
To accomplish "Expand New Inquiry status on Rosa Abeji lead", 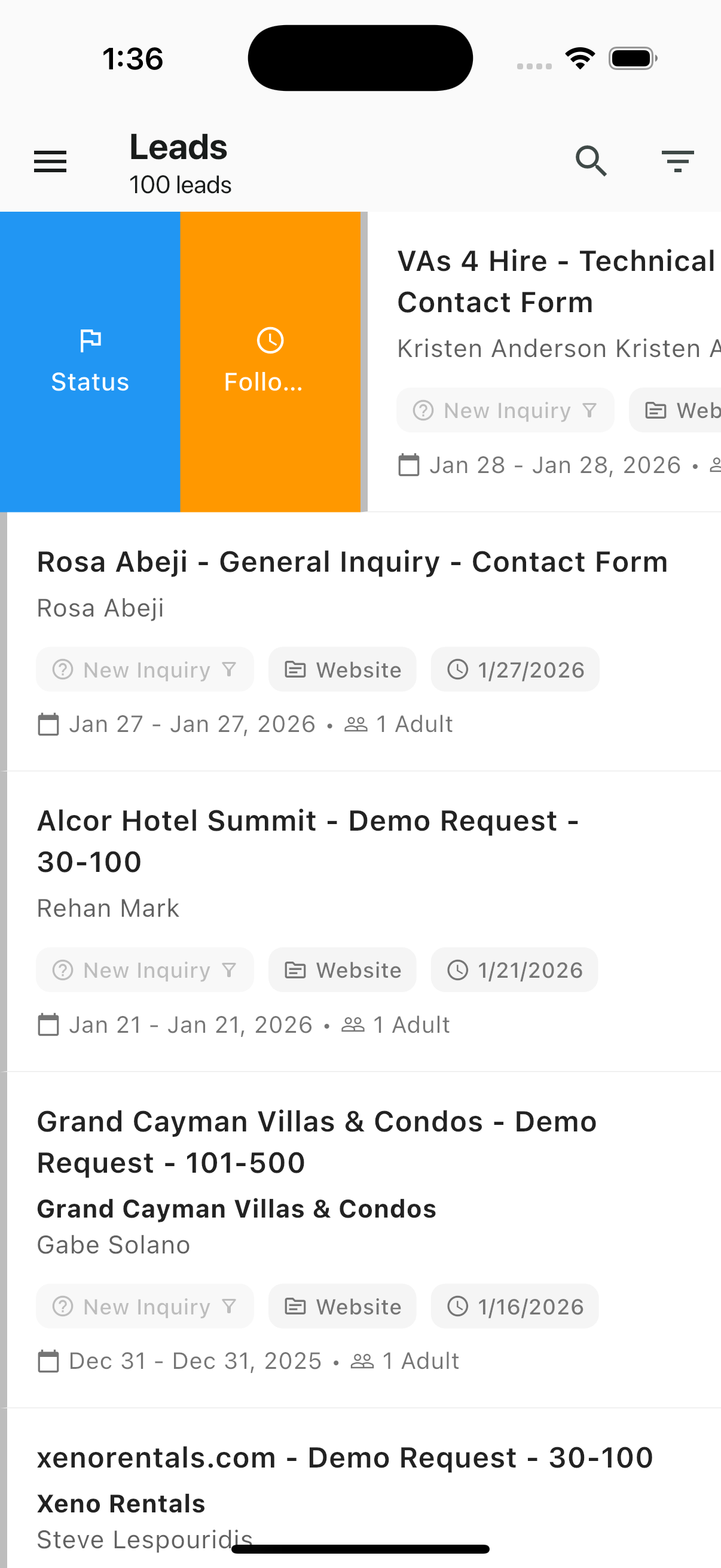I will 145,670.
